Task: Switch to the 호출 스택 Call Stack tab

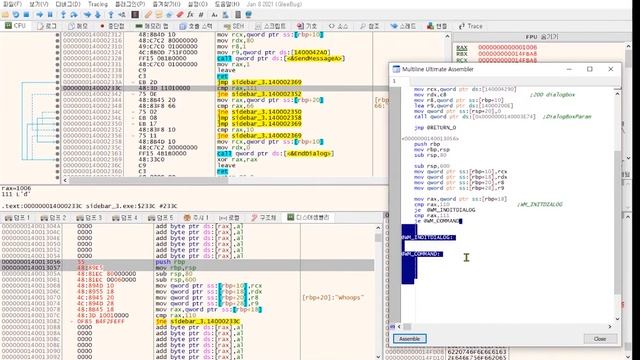Action: 196,26
